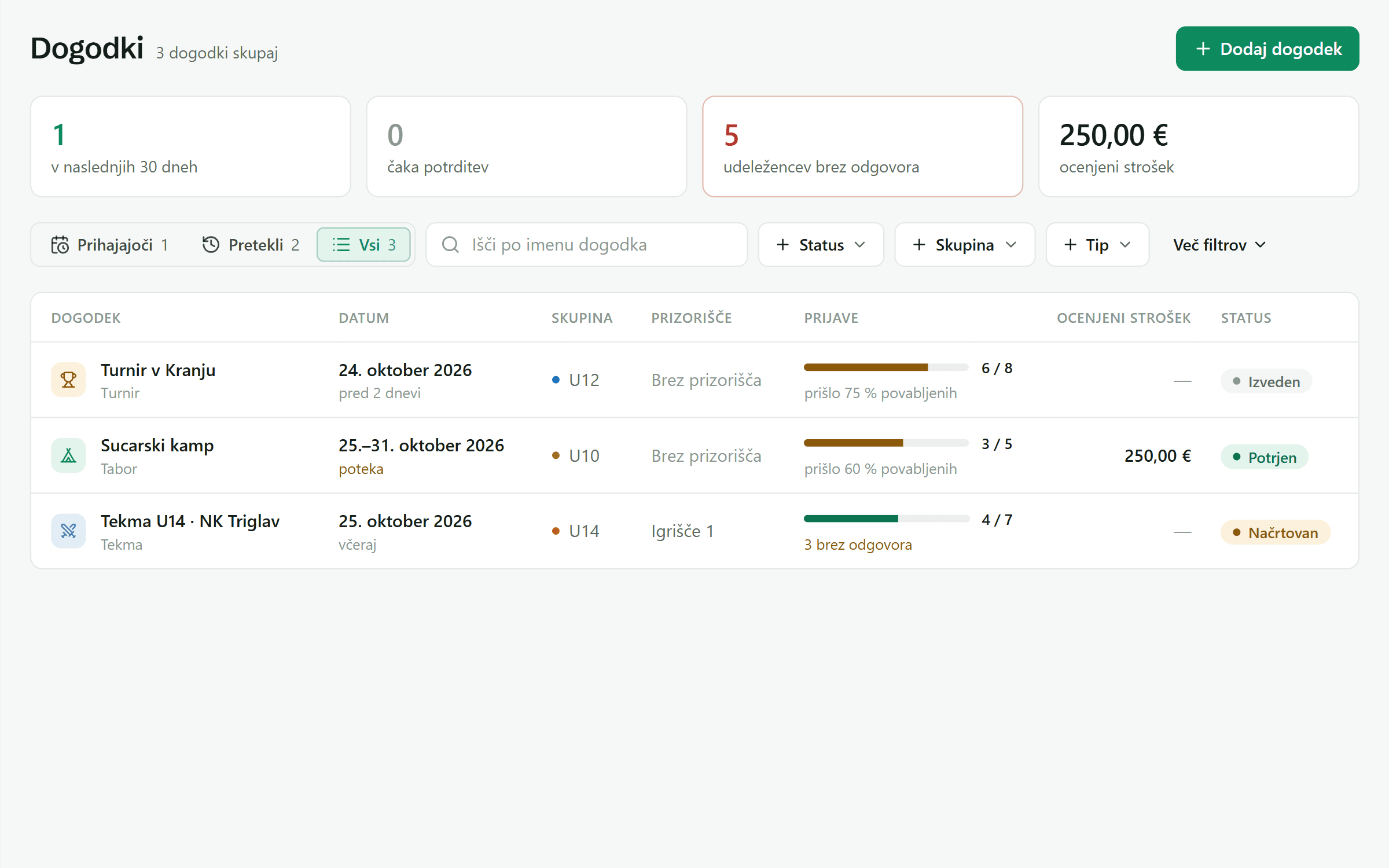
Task: Click the plus icon on Dodaj dogodek
Action: pyautogui.click(x=1203, y=49)
